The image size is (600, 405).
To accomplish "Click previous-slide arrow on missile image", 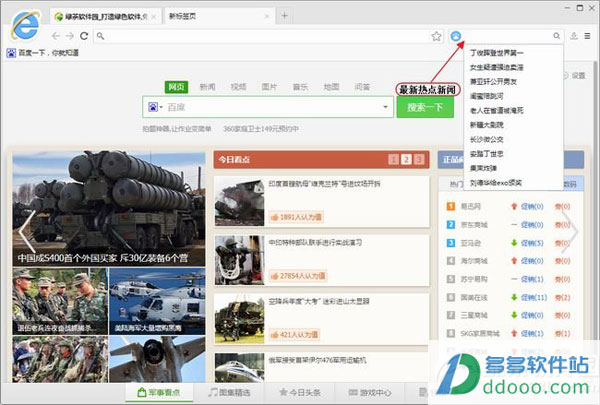I will click(26, 231).
